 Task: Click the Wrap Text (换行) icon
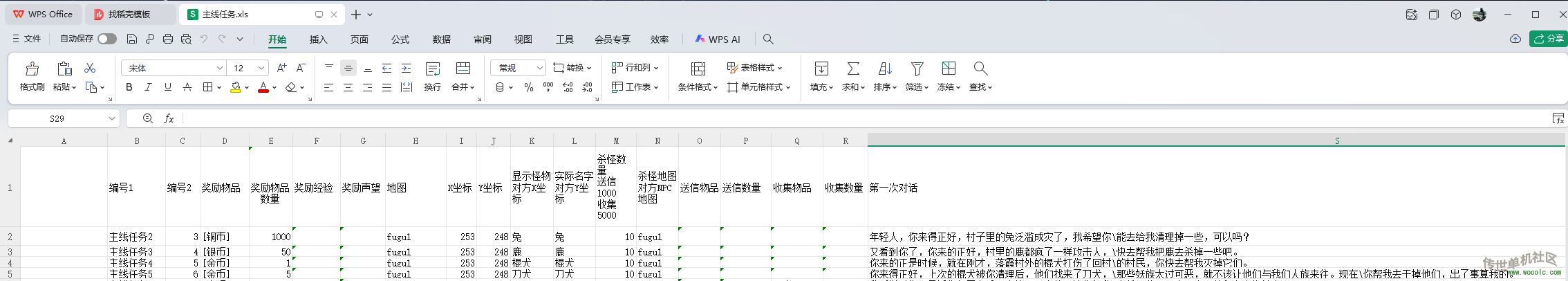click(433, 69)
